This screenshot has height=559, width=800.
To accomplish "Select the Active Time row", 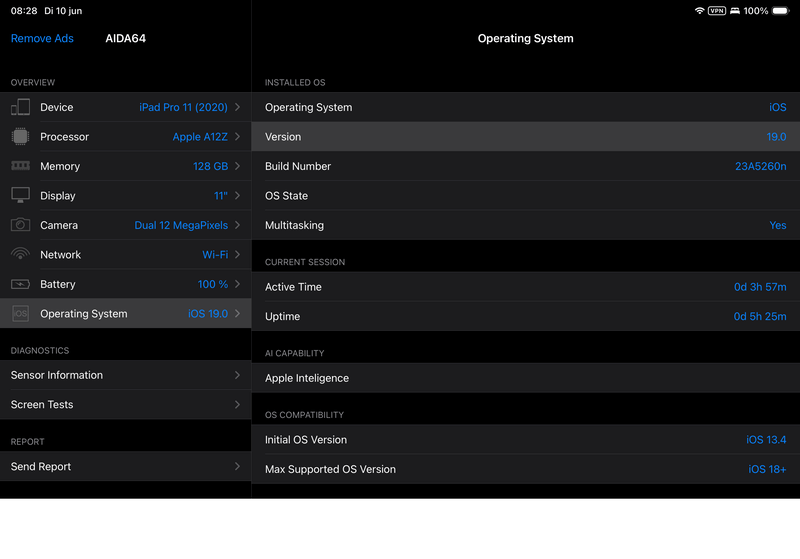I will coord(526,287).
